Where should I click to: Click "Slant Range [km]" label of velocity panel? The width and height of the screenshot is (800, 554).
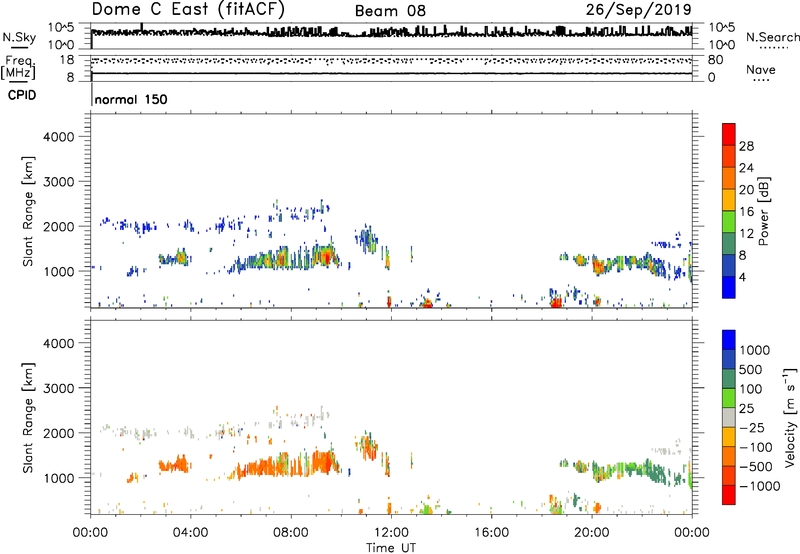(28, 418)
